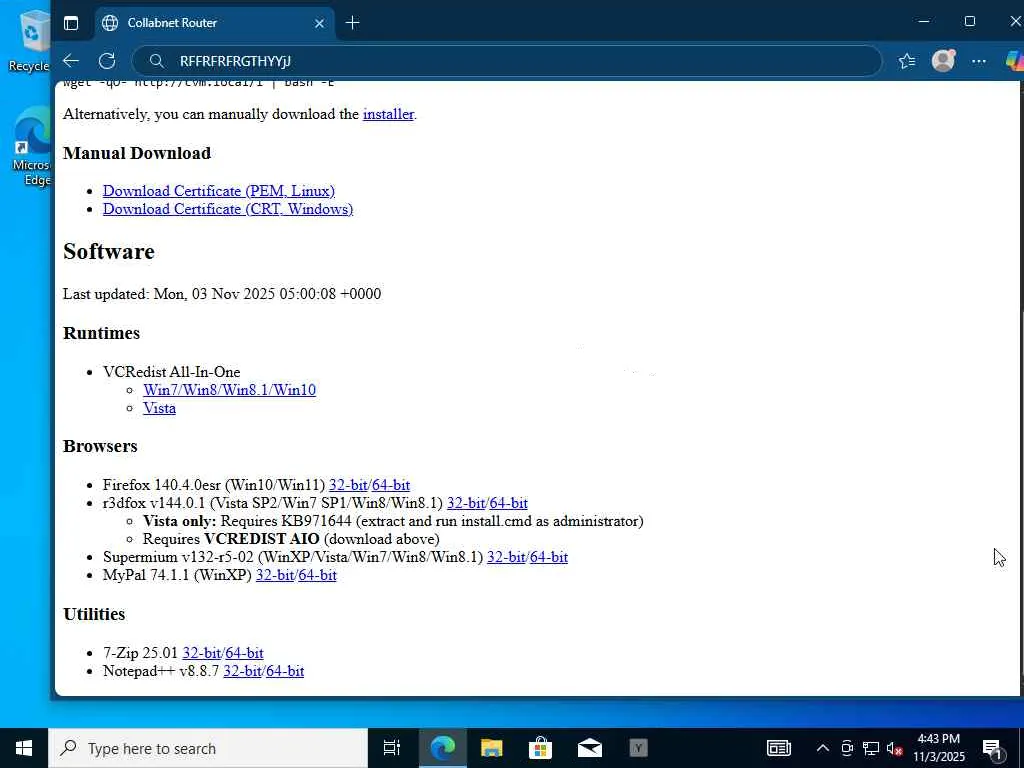Open the Copilot sidebar icon
Image resolution: width=1024 pixels, height=768 pixels.
pos(1015,61)
